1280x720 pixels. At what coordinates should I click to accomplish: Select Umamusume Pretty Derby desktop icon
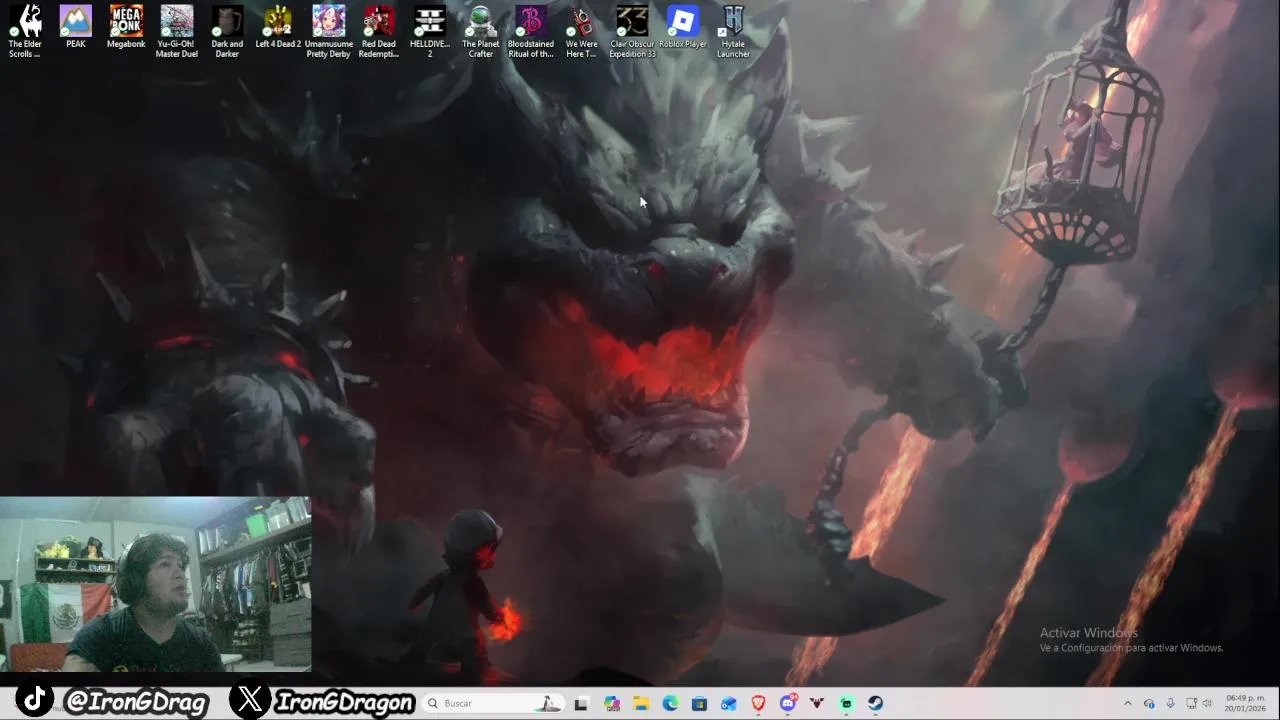point(329,31)
